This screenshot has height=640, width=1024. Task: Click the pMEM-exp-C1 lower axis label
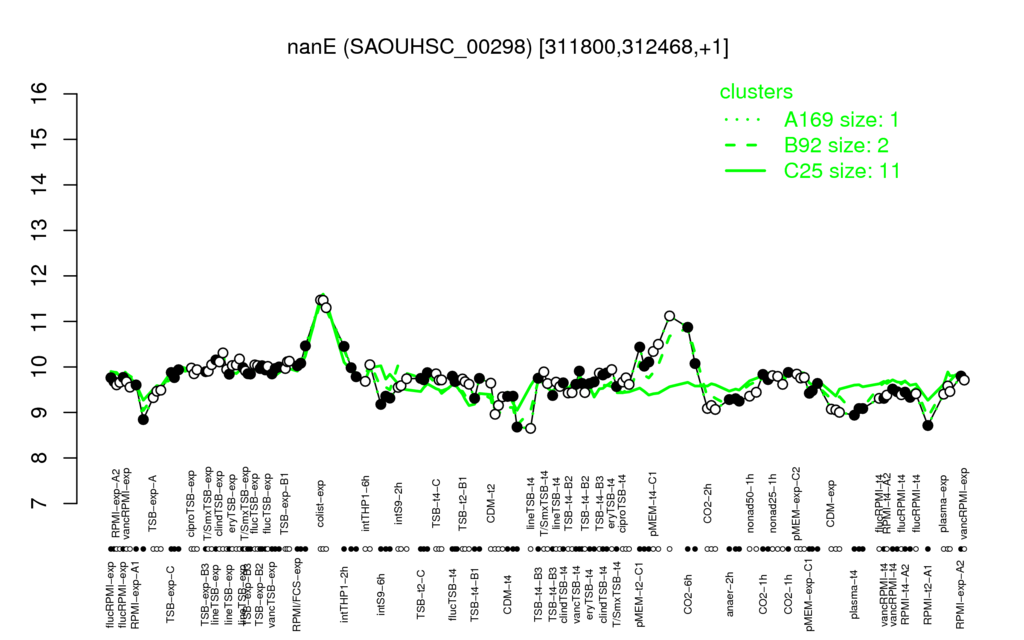(808, 594)
